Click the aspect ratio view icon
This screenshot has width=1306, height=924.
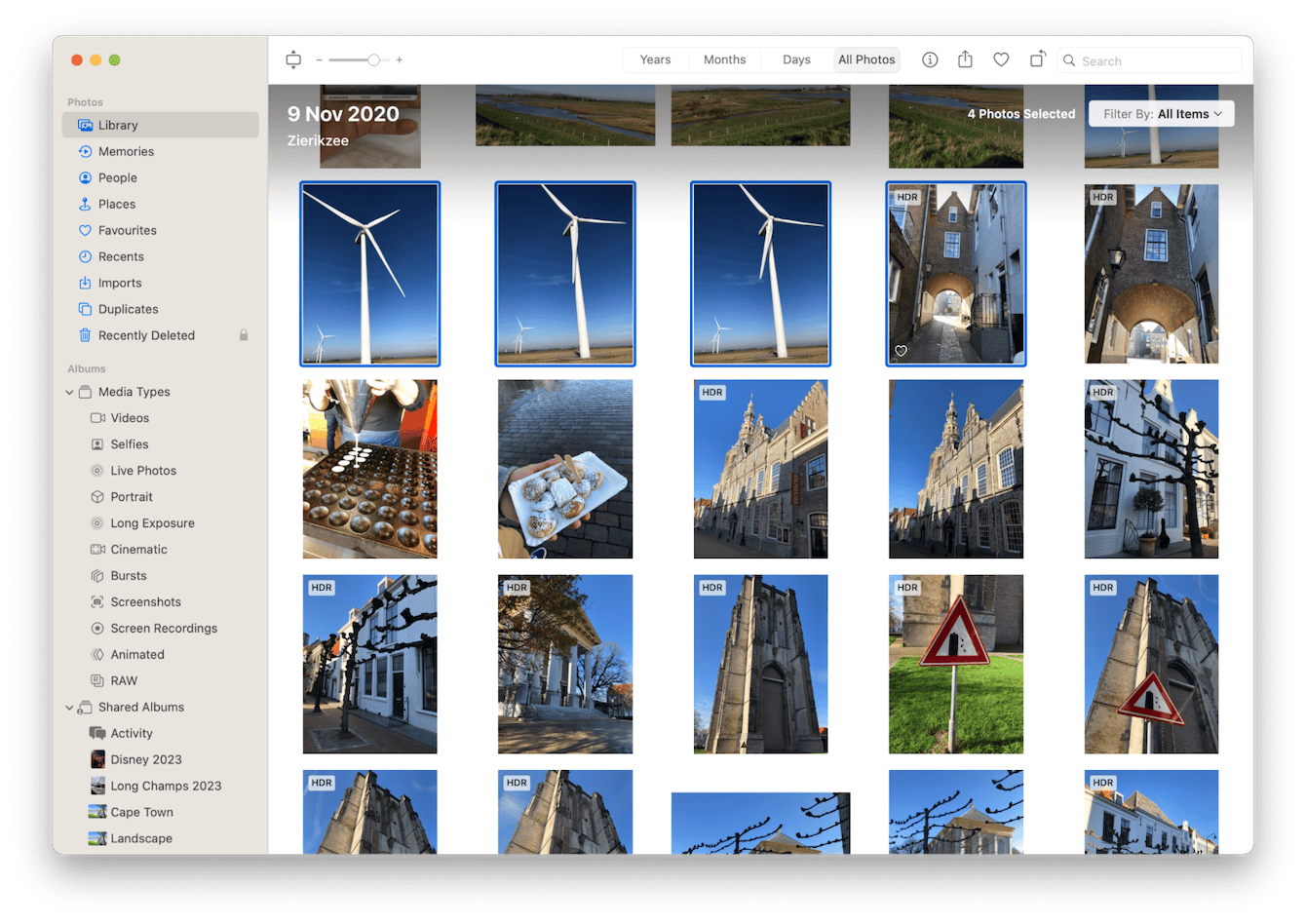tap(293, 60)
